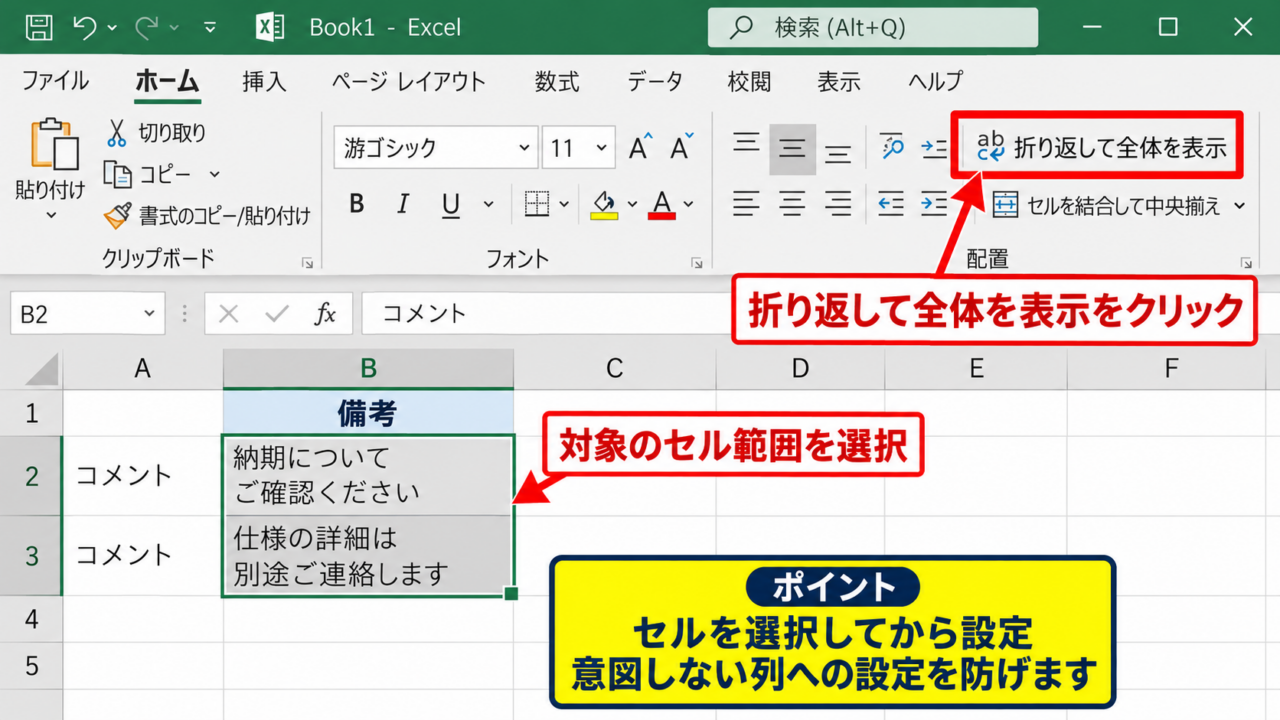Click the 切り取り scissors icon
The width and height of the screenshot is (1280, 720).
coord(118,133)
